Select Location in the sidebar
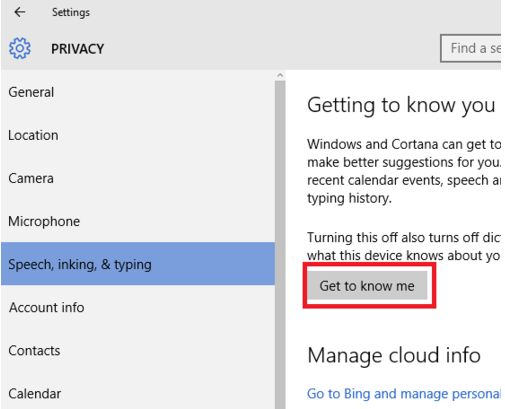 point(138,135)
